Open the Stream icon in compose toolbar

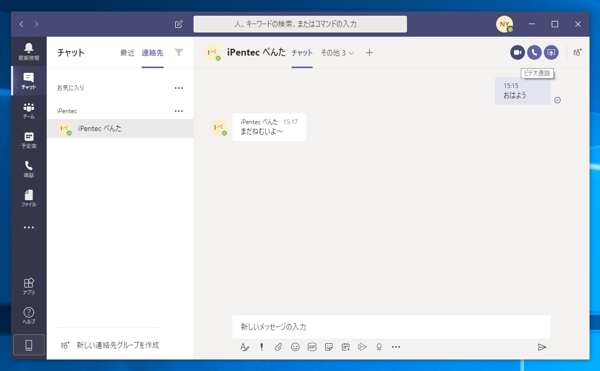pos(362,347)
